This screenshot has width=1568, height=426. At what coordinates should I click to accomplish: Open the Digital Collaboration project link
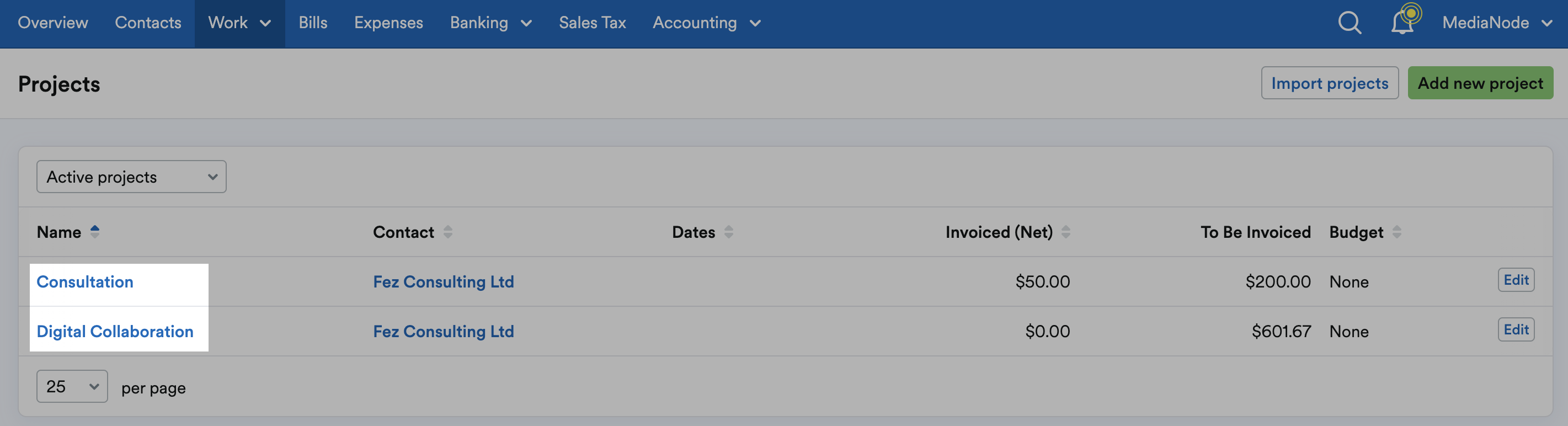tap(115, 331)
